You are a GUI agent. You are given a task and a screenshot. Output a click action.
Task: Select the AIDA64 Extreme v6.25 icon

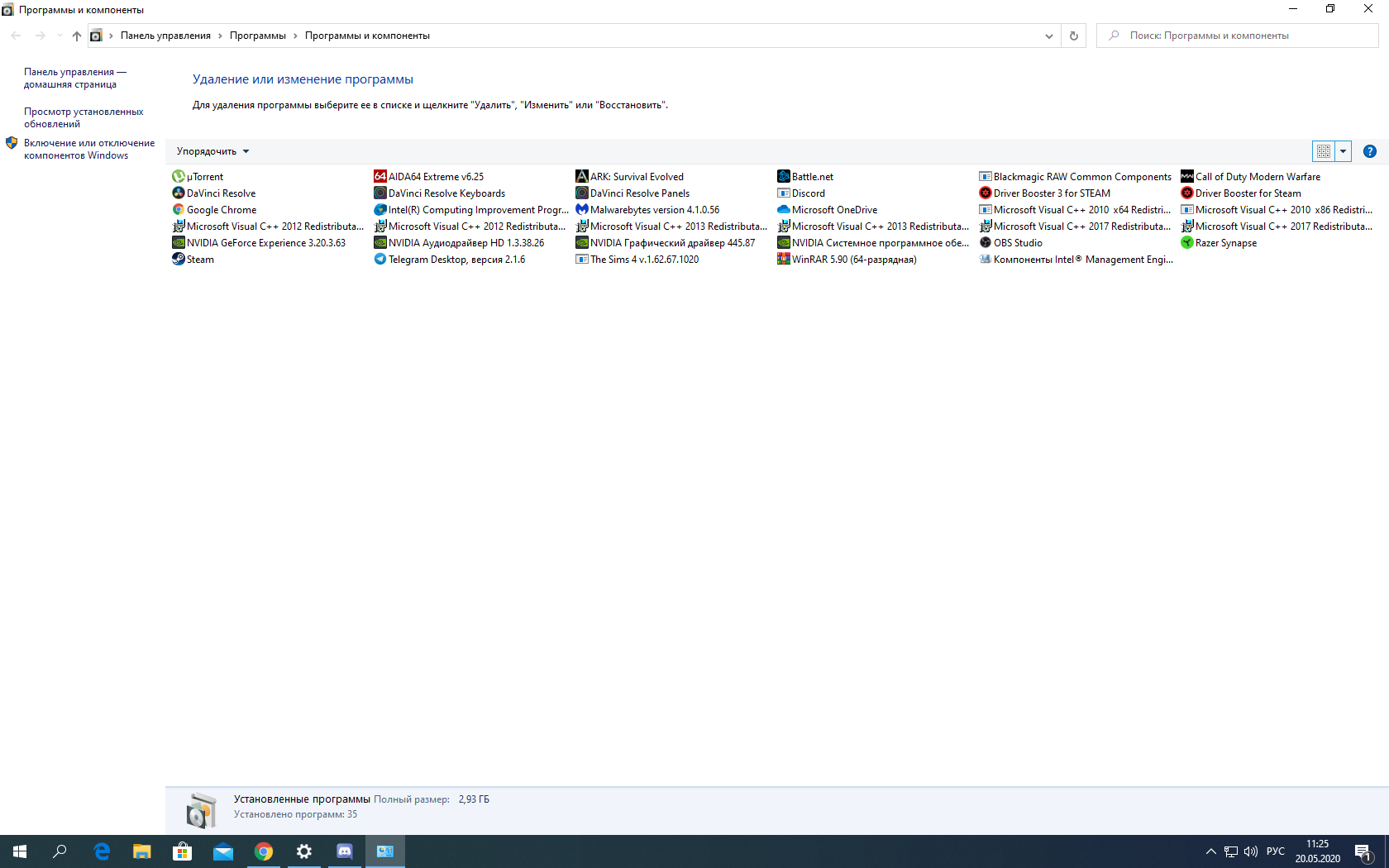coord(380,176)
